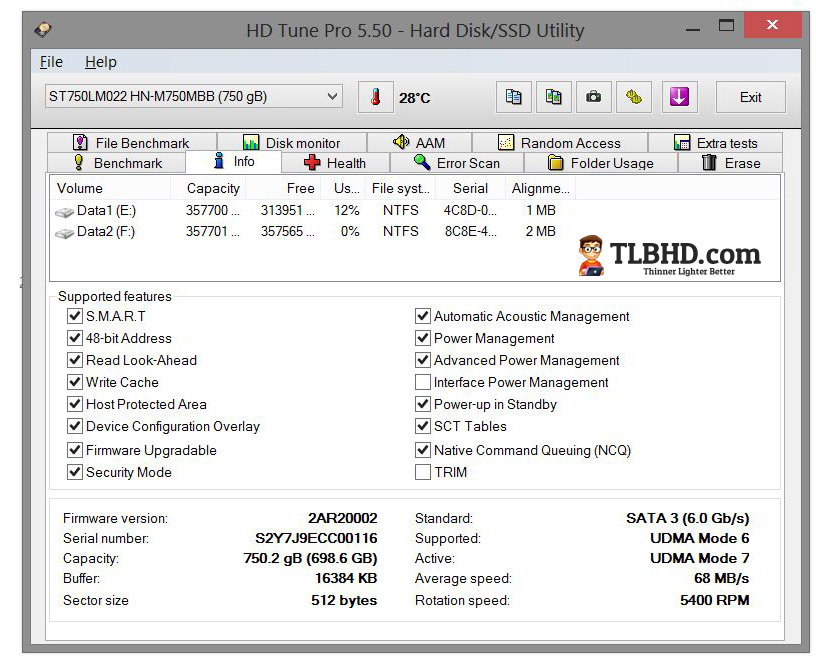Save a screenshot with camera icon

593,97
